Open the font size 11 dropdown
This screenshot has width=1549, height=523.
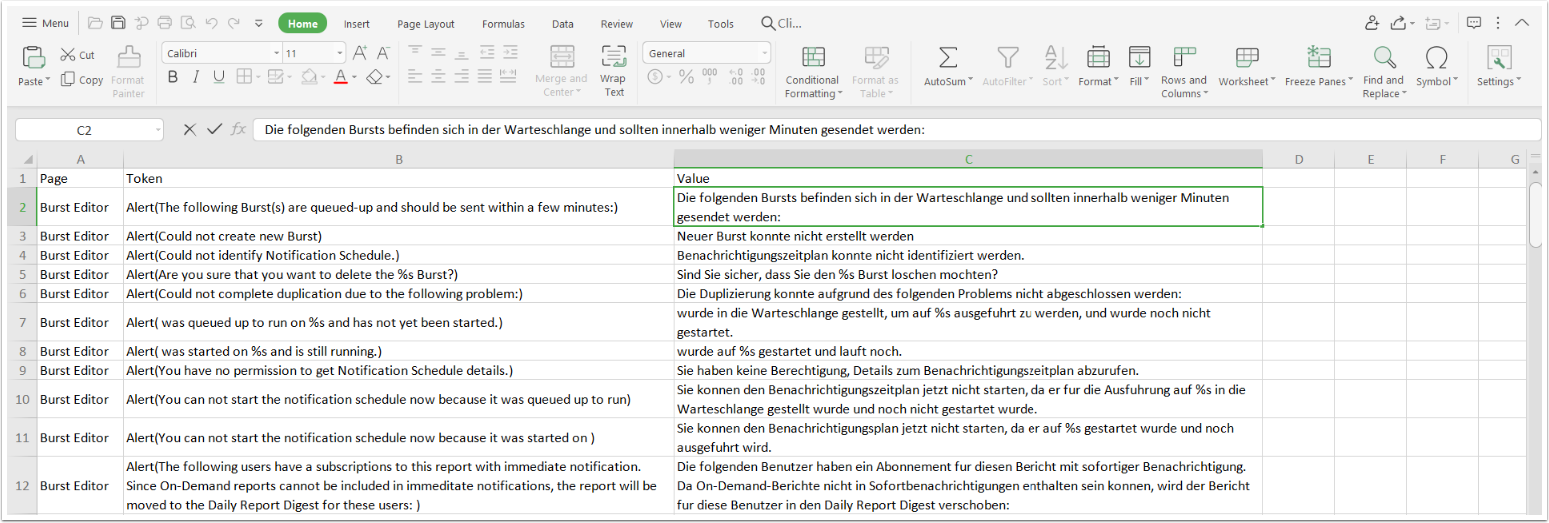tap(340, 54)
